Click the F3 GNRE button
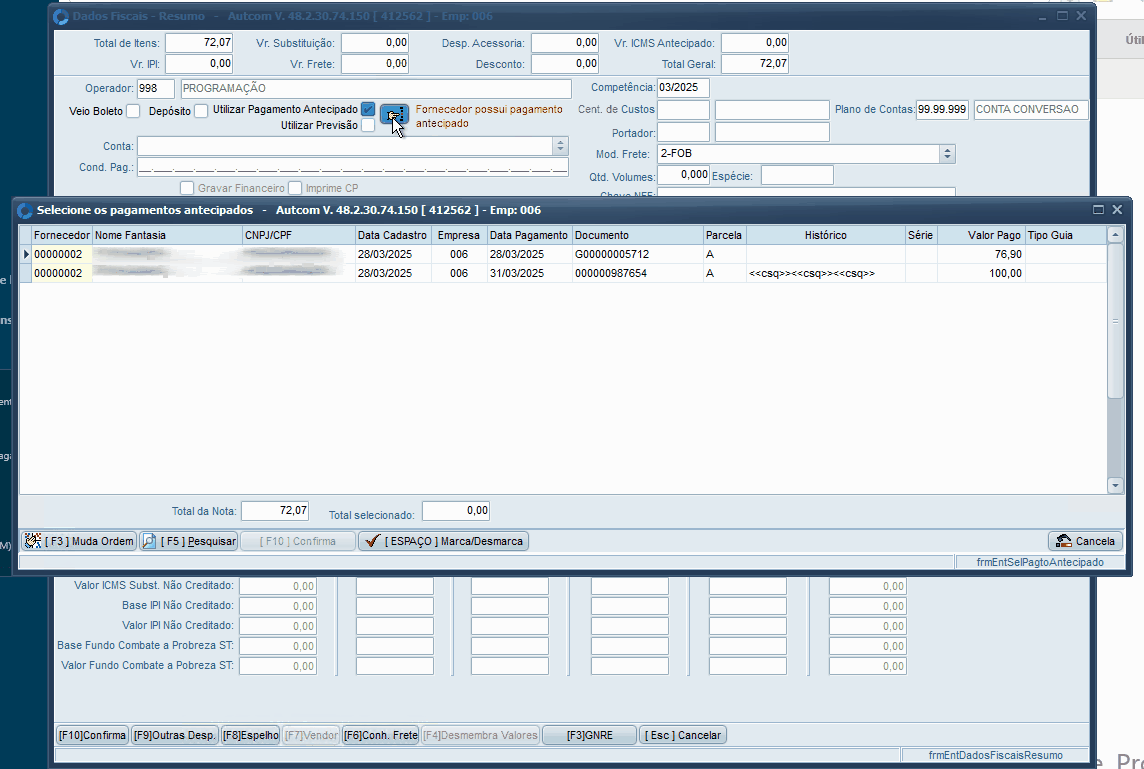 (x=590, y=735)
